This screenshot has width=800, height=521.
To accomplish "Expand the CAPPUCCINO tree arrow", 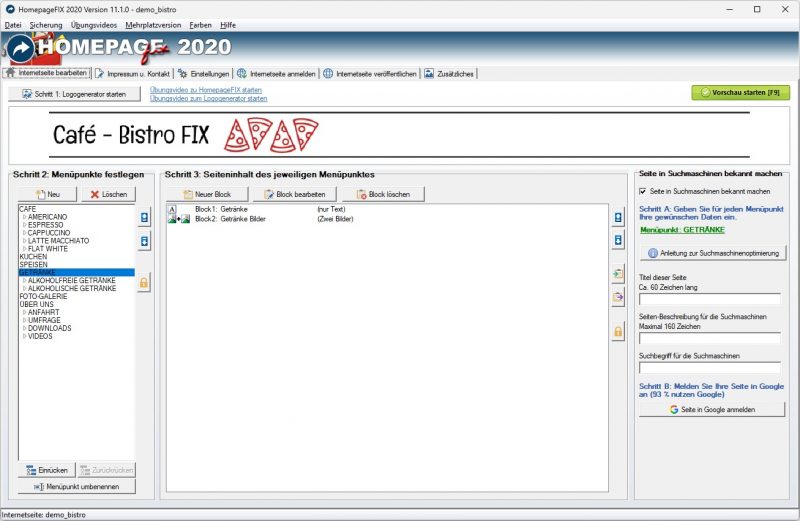I will tap(24, 233).
